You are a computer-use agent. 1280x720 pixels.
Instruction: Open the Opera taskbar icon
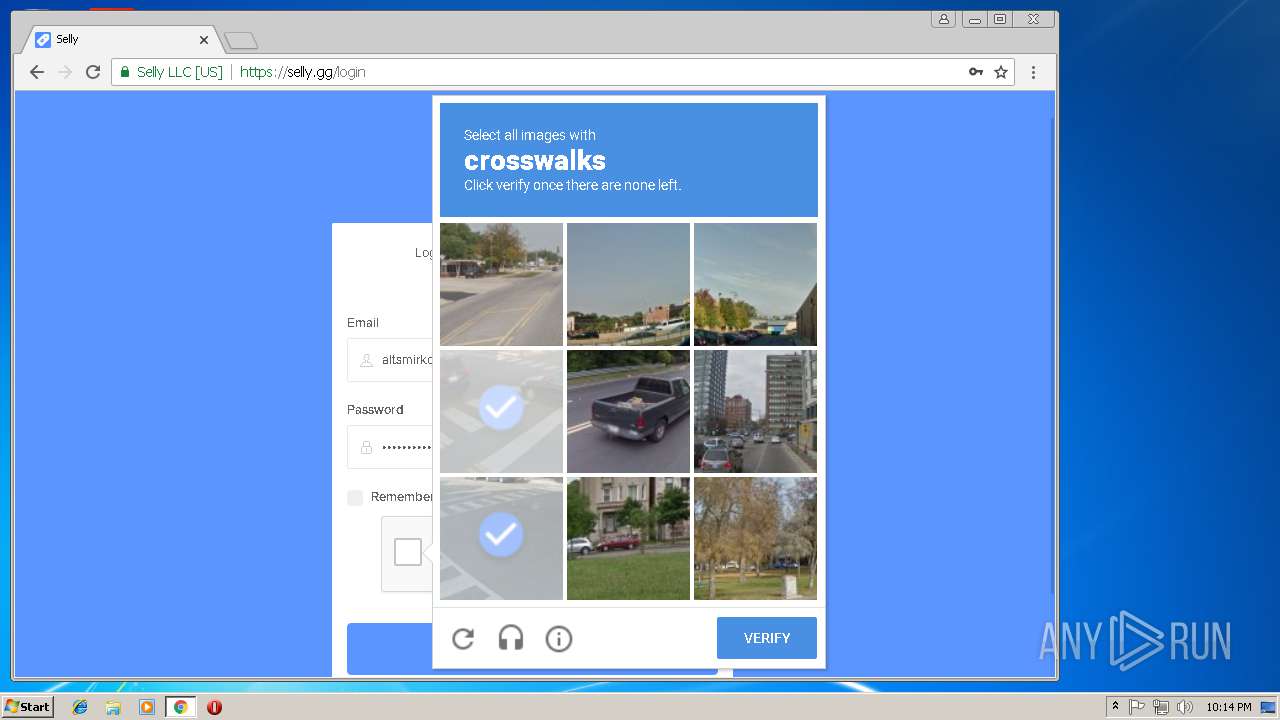(x=214, y=707)
